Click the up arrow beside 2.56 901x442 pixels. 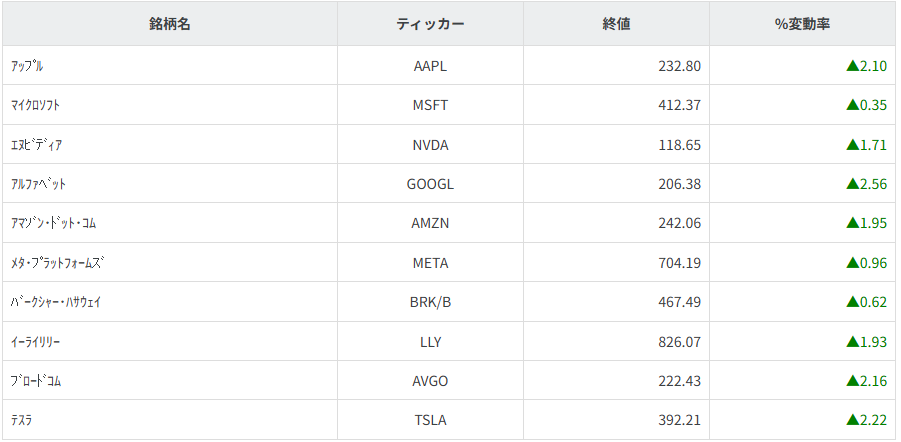tap(852, 184)
